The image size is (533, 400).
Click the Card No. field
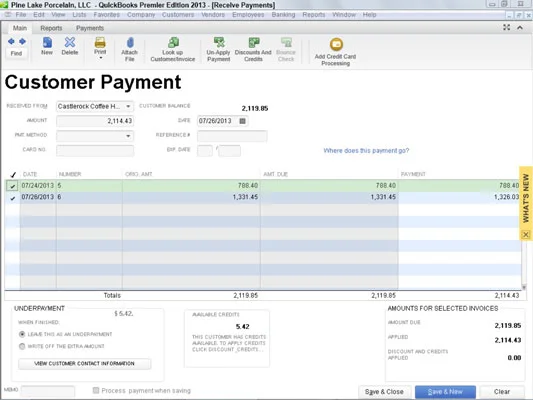95,150
